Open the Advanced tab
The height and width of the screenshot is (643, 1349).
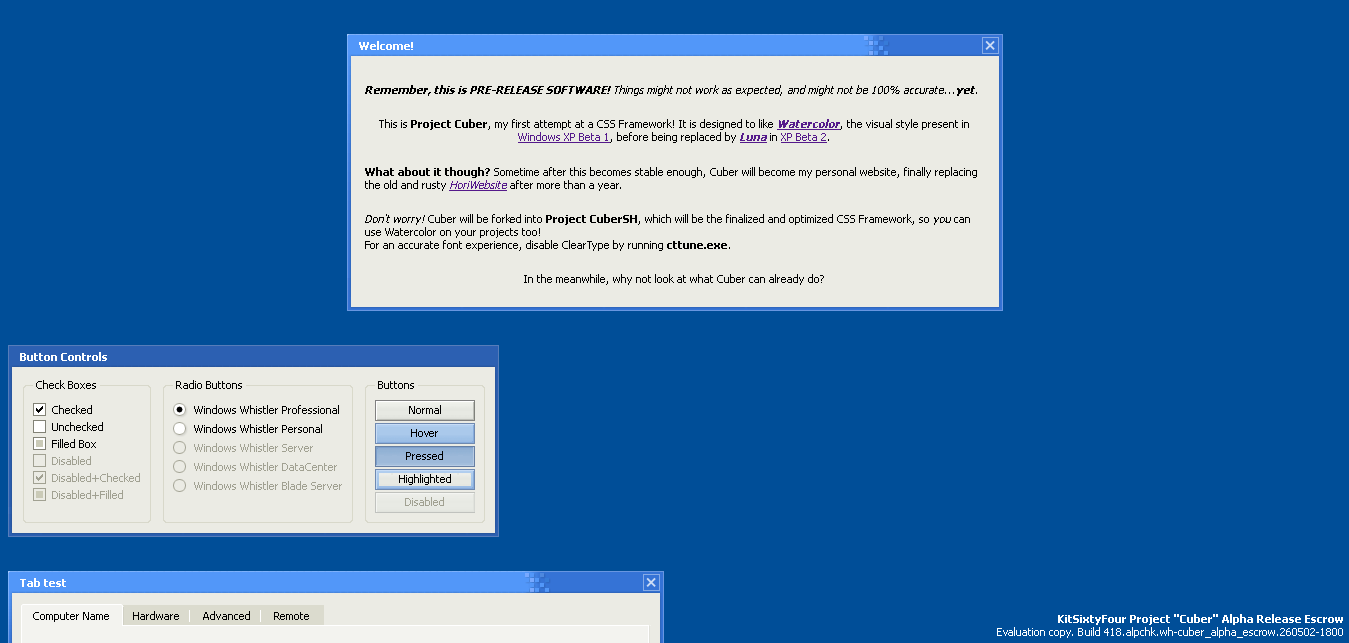[x=227, y=616]
